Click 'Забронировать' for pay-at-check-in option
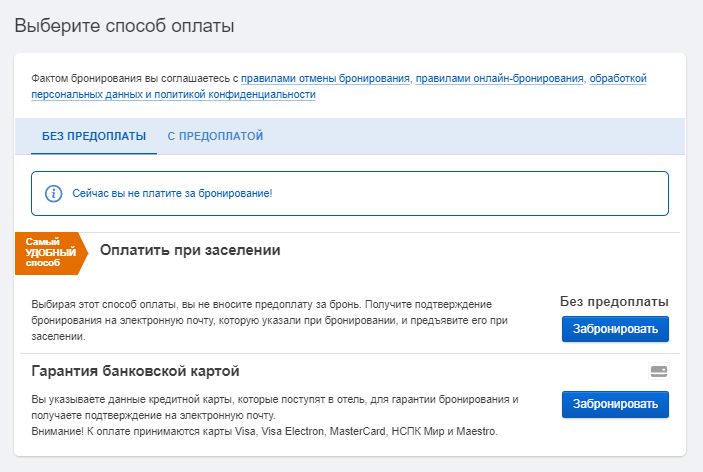 click(x=615, y=329)
